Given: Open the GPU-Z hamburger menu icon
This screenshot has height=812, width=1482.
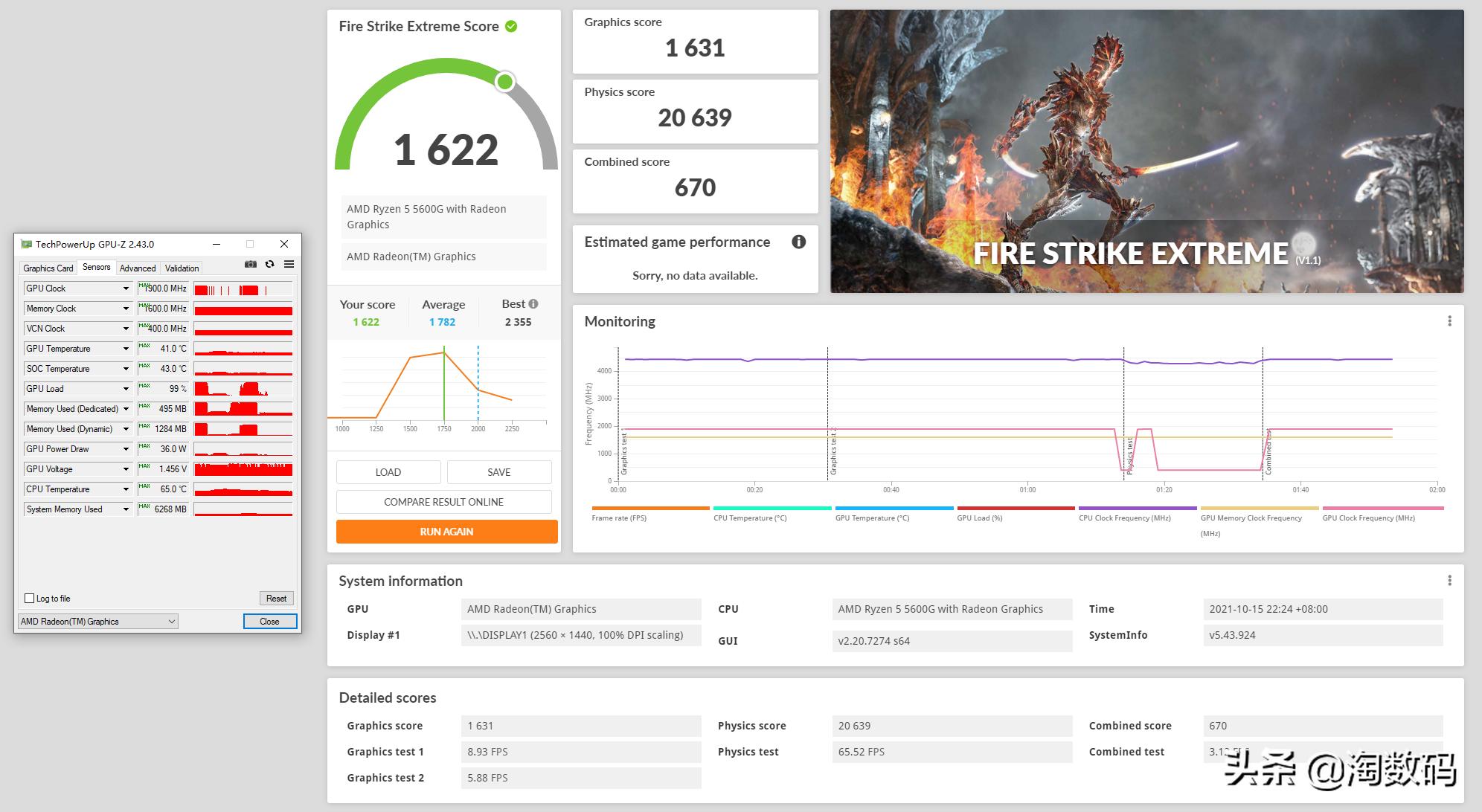Looking at the screenshot, I should pos(289,264).
